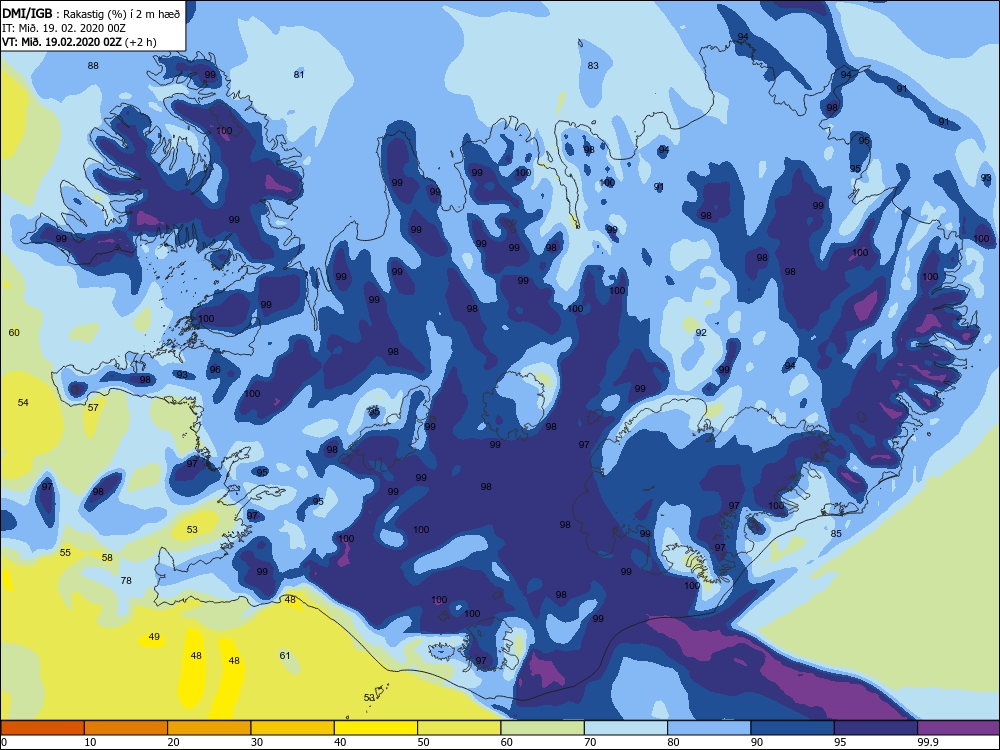Click the legend tick label 10
Screen dimensions: 1000x750
[91, 742]
